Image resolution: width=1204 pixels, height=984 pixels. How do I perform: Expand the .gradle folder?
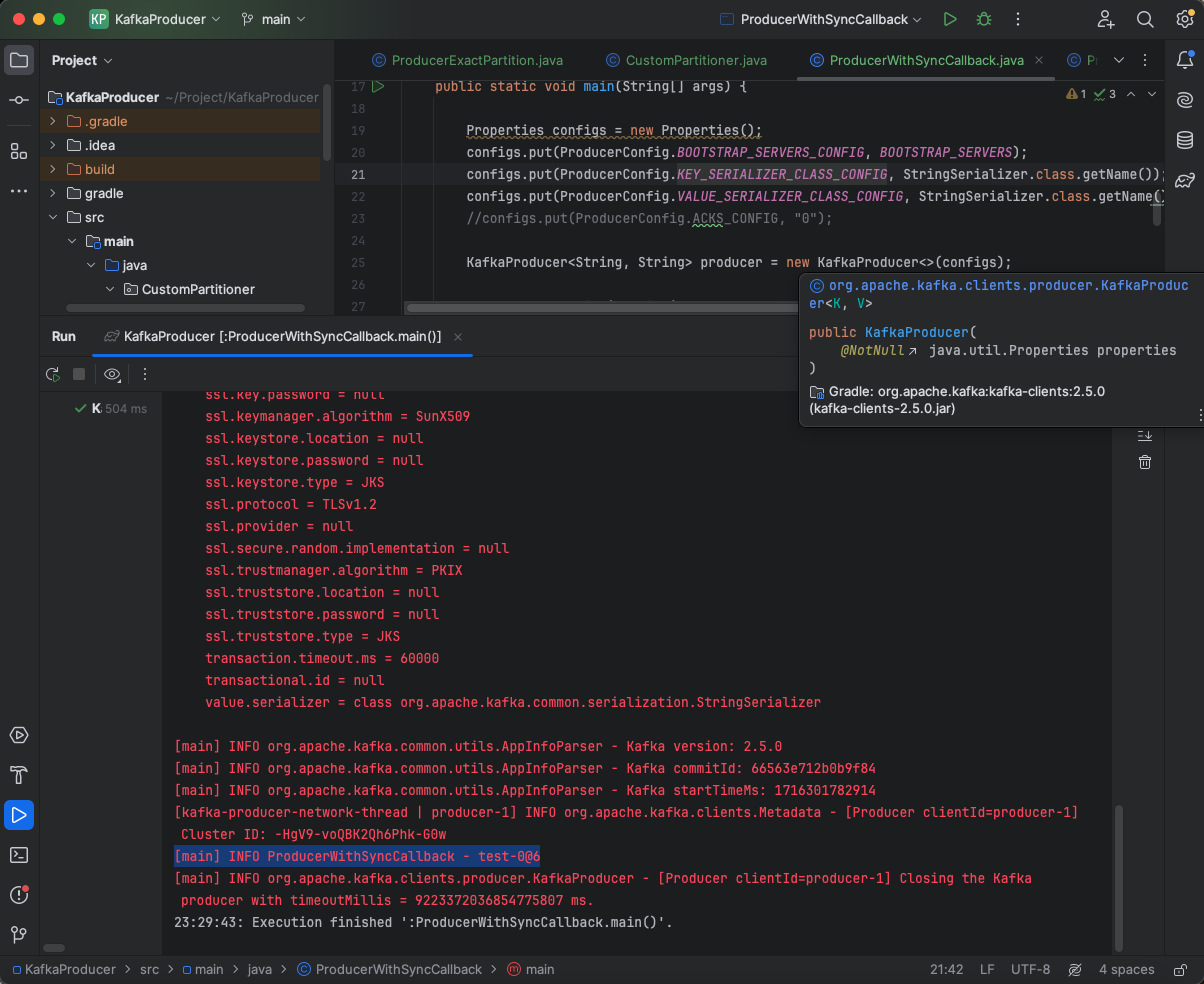click(54, 121)
